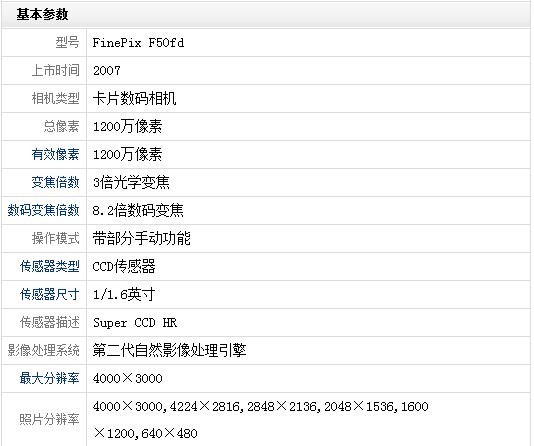Click the 带部分手动功能 value
The width and height of the screenshot is (534, 446).
(x=142, y=238)
